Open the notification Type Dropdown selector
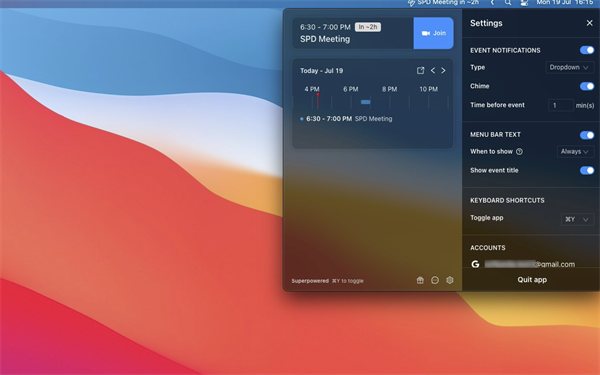 tap(569, 67)
